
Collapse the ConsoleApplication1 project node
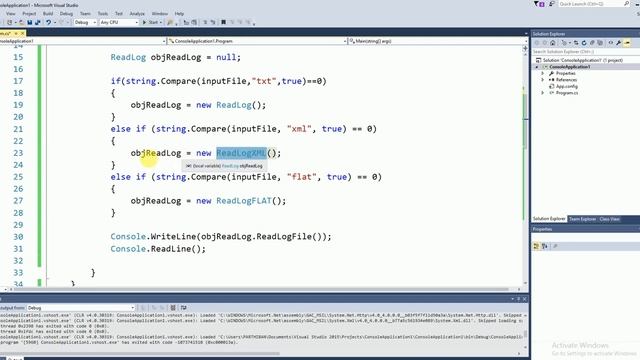(537, 67)
